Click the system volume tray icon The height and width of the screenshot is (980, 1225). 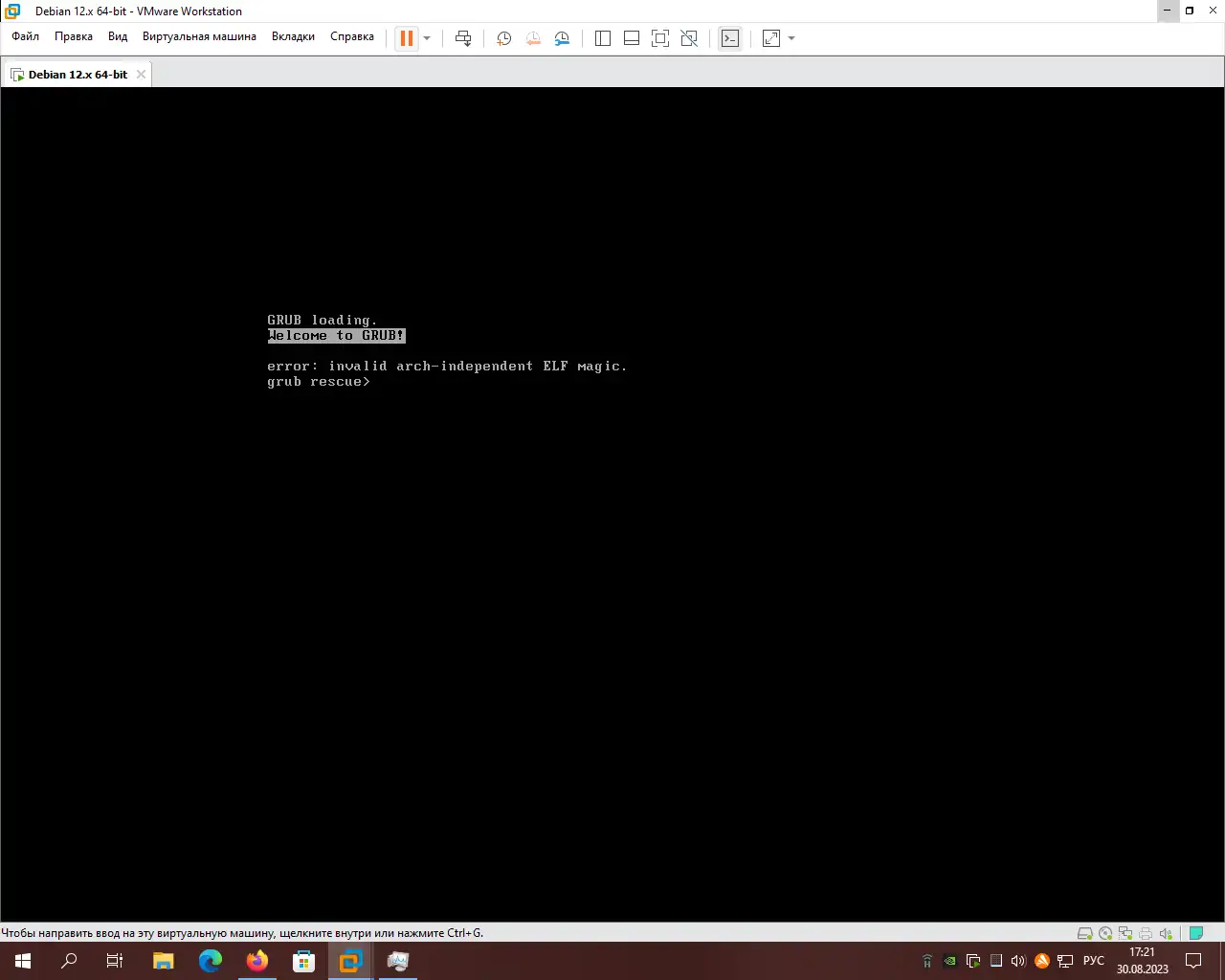pos(1018,961)
